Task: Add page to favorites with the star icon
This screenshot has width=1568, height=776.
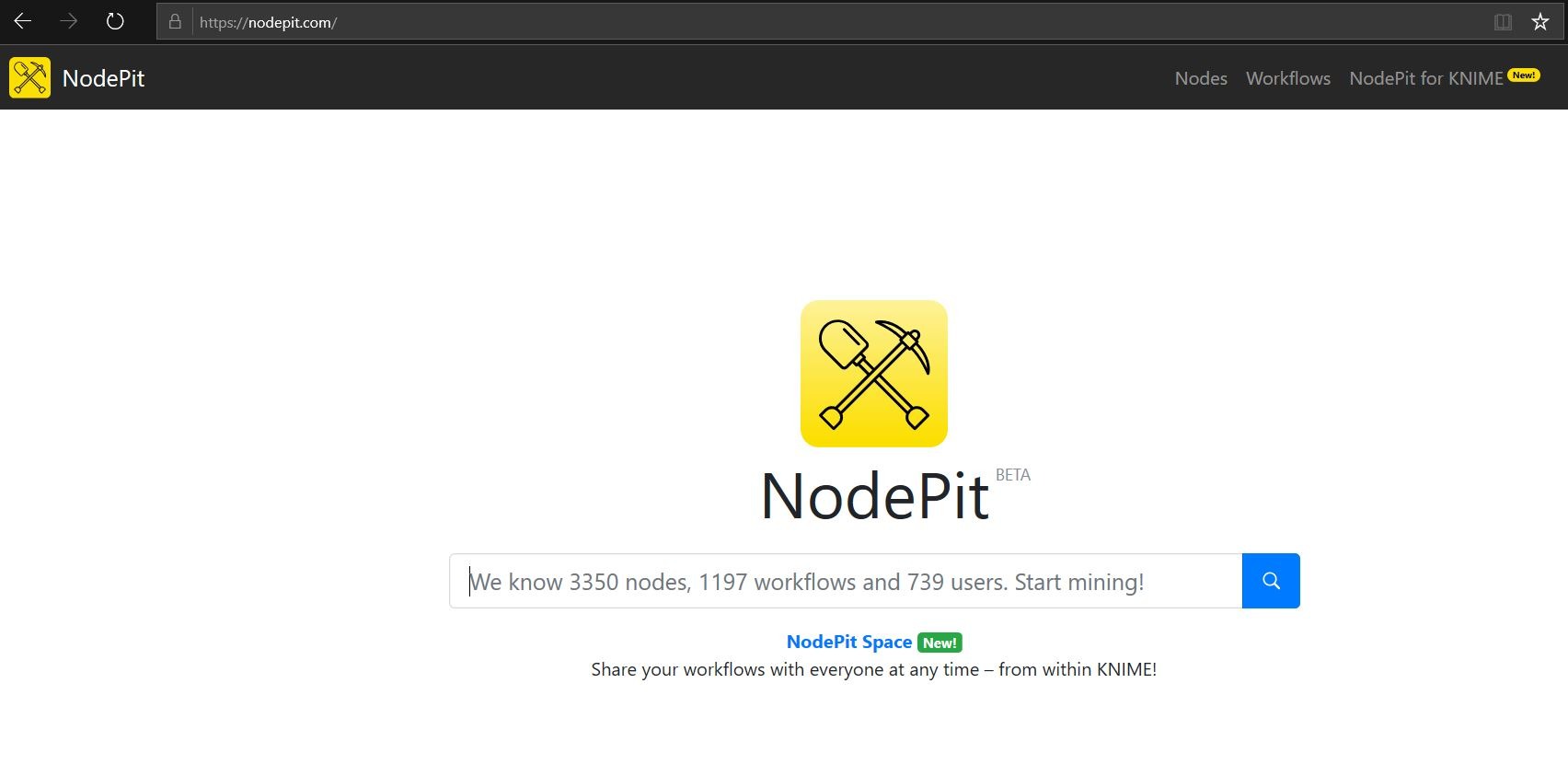Action: pos(1540,22)
